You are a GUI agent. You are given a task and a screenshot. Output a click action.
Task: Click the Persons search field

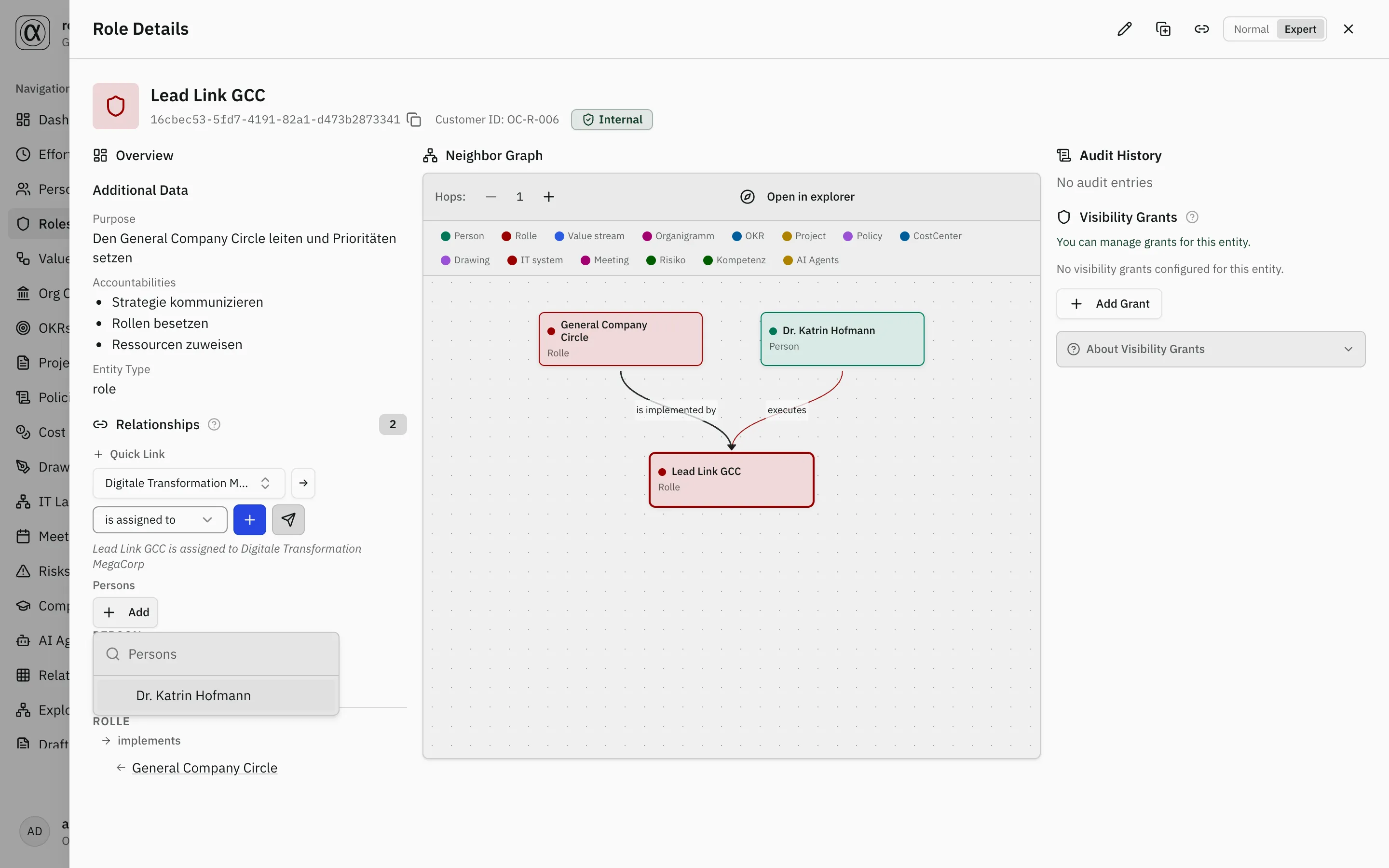click(216, 654)
